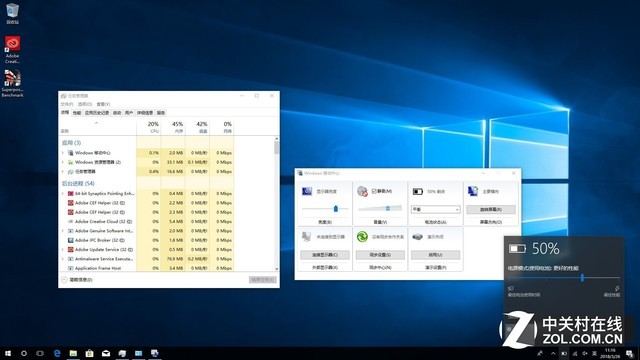
Task: Click the Cortana circle on the taskbar
Action: click(x=24, y=353)
